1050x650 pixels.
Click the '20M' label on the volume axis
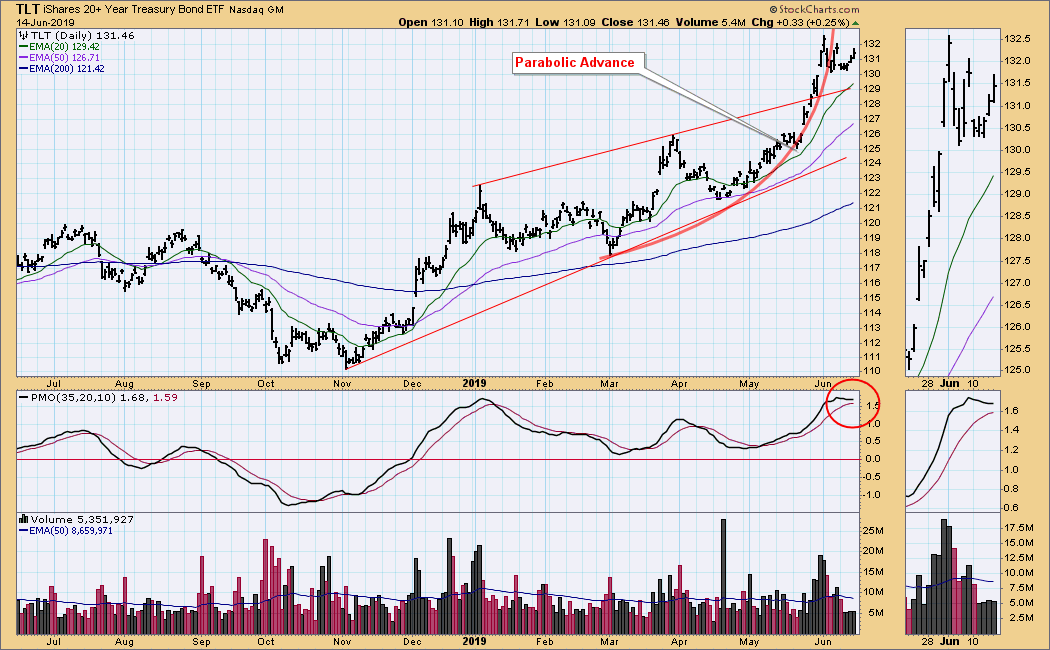coord(873,551)
